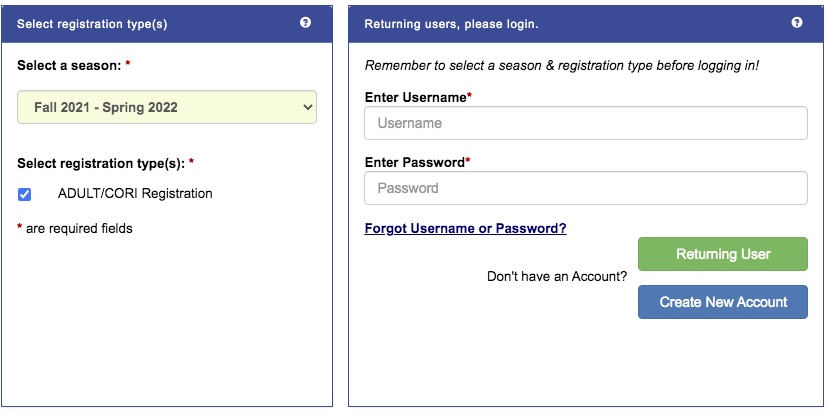Expand season list using the chevron arrow
Screen dimensions: 828x413
click(x=308, y=107)
